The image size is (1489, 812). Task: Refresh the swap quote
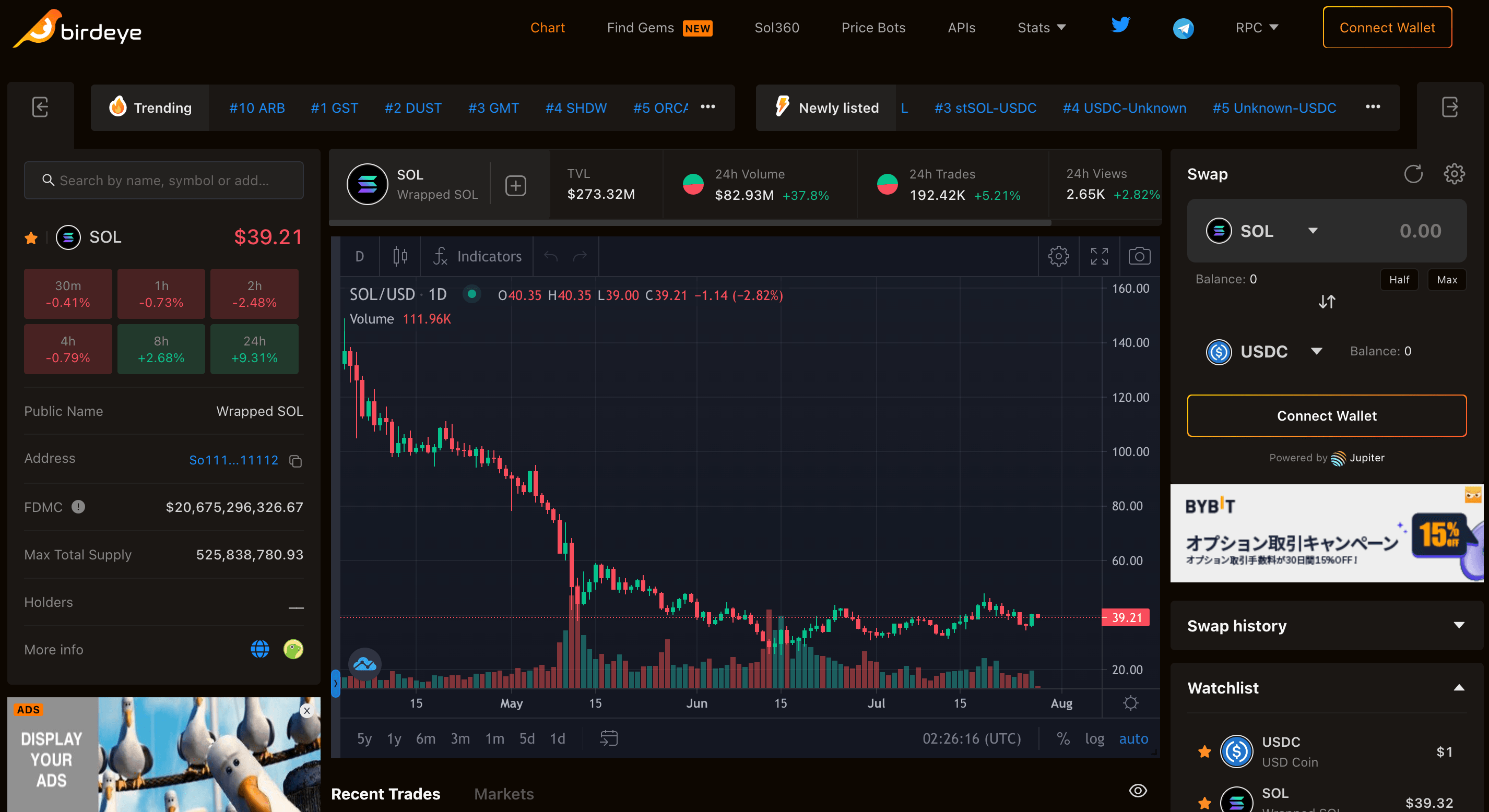[1413, 174]
